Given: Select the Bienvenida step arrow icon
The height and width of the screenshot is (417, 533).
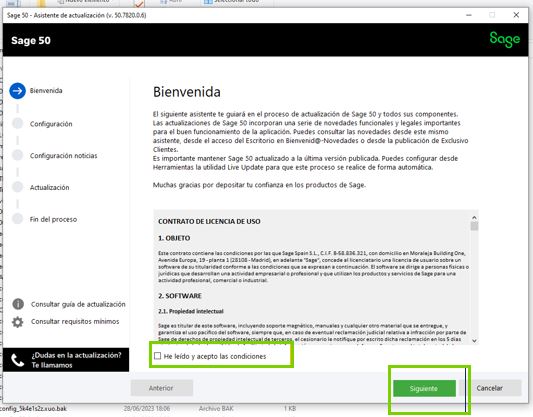Looking at the screenshot, I should [x=17, y=91].
